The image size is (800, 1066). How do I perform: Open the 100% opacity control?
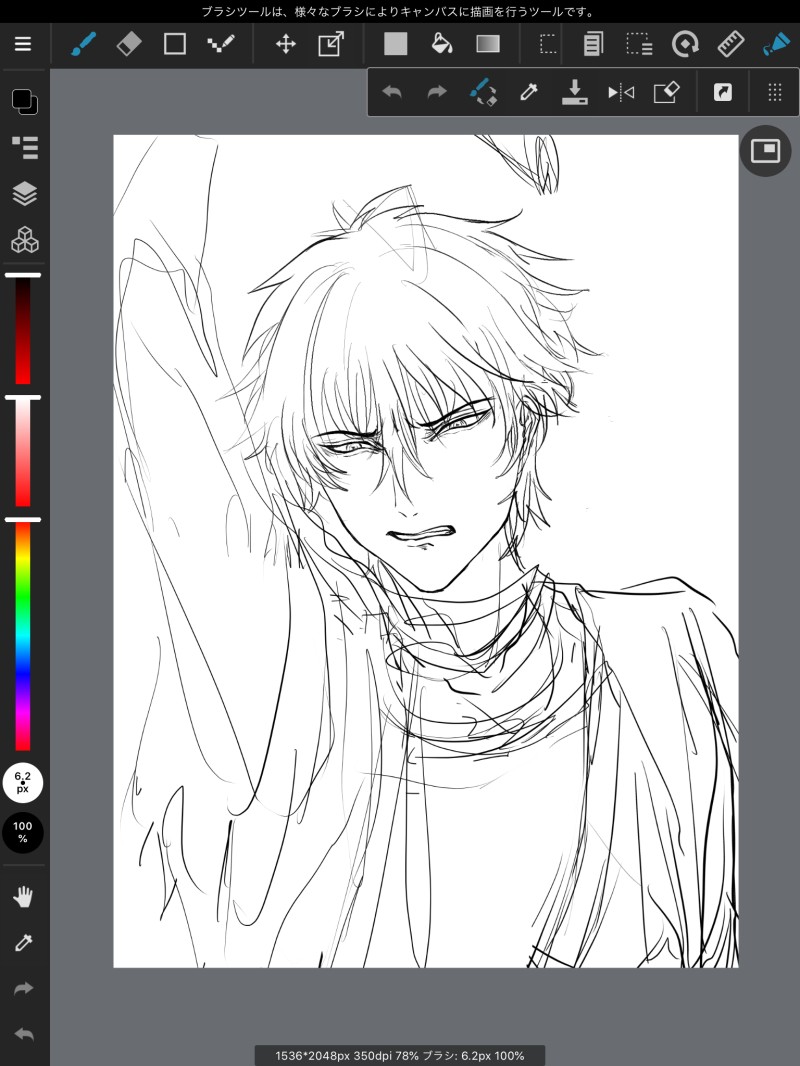(23, 832)
